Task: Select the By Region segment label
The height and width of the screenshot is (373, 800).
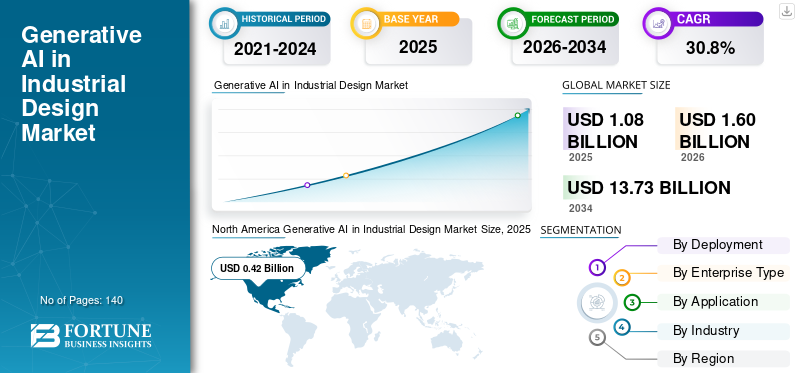Action: point(723,359)
